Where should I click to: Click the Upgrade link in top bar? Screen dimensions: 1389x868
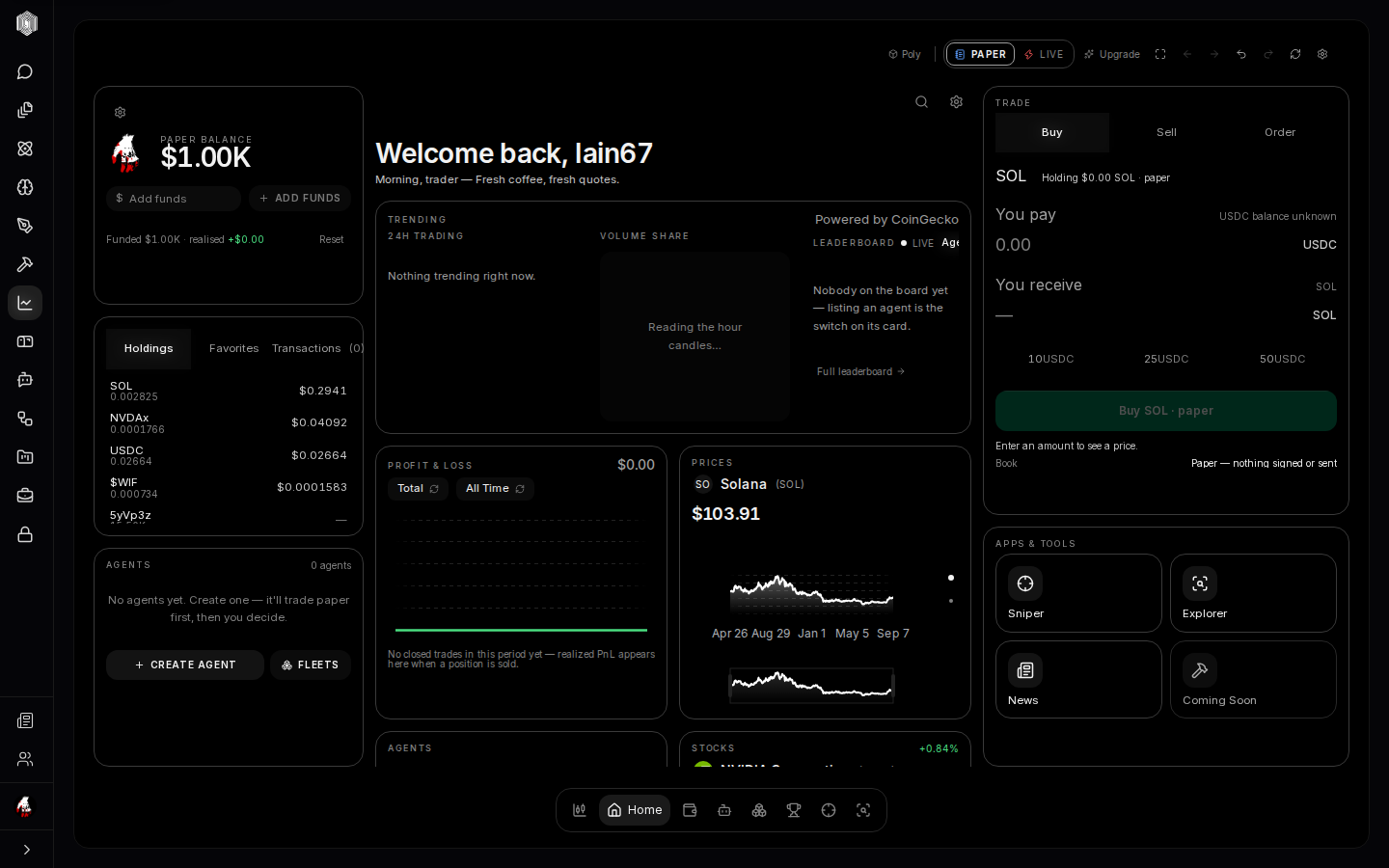pos(1112,54)
